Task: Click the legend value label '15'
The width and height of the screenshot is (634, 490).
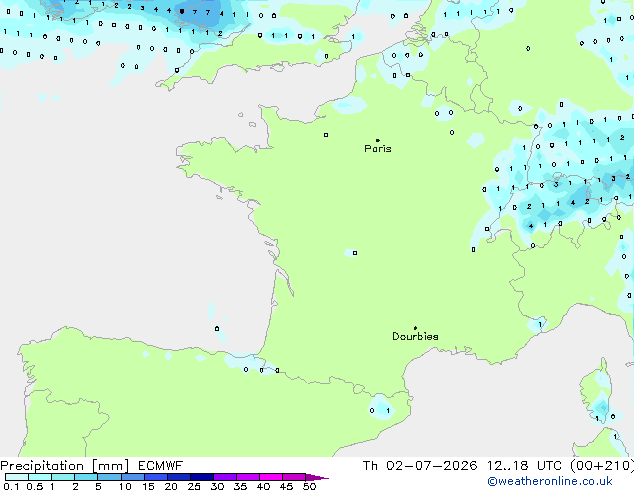Action: click(148, 486)
